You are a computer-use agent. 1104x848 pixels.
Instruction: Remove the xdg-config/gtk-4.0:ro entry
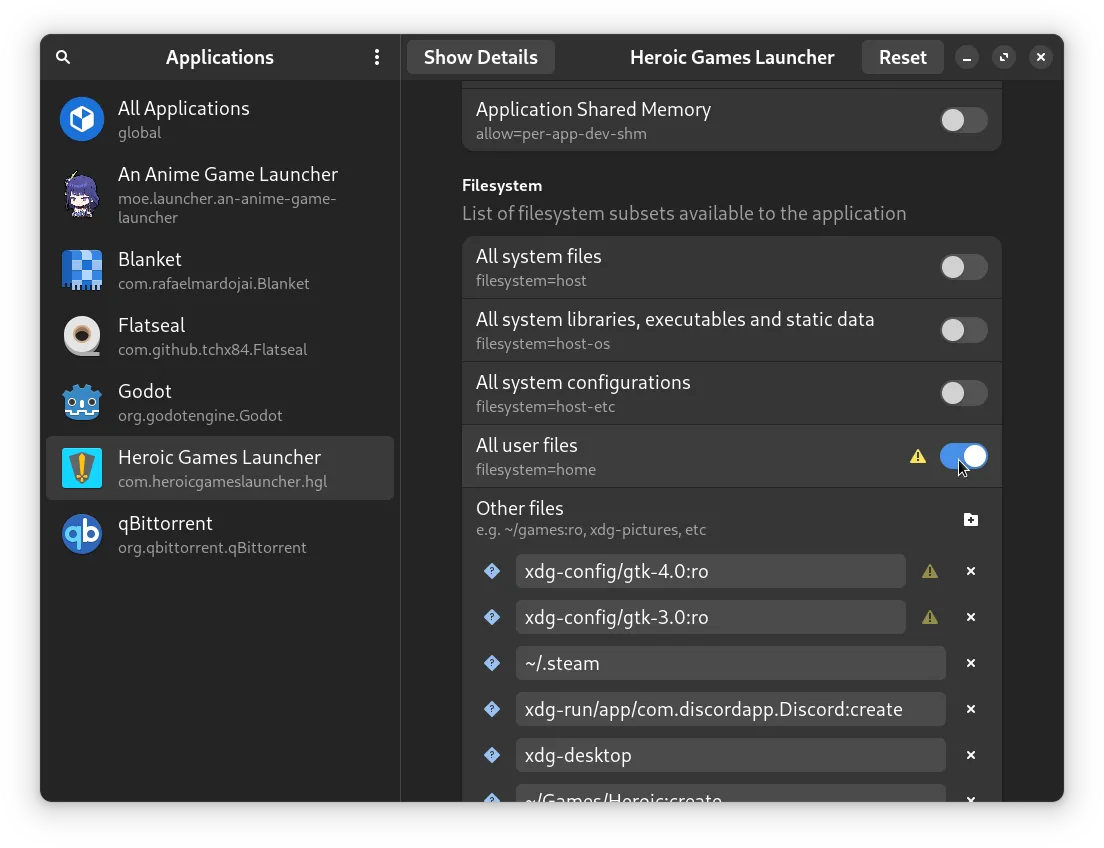(x=971, y=571)
